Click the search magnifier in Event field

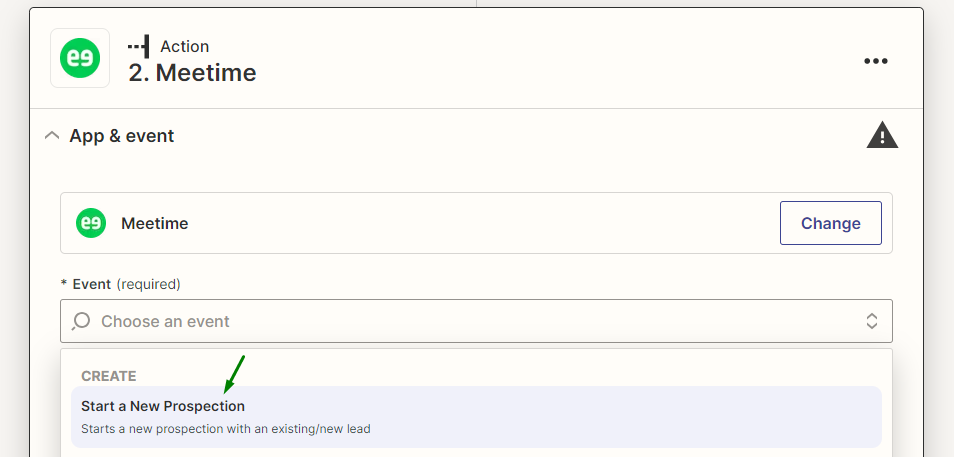point(83,321)
